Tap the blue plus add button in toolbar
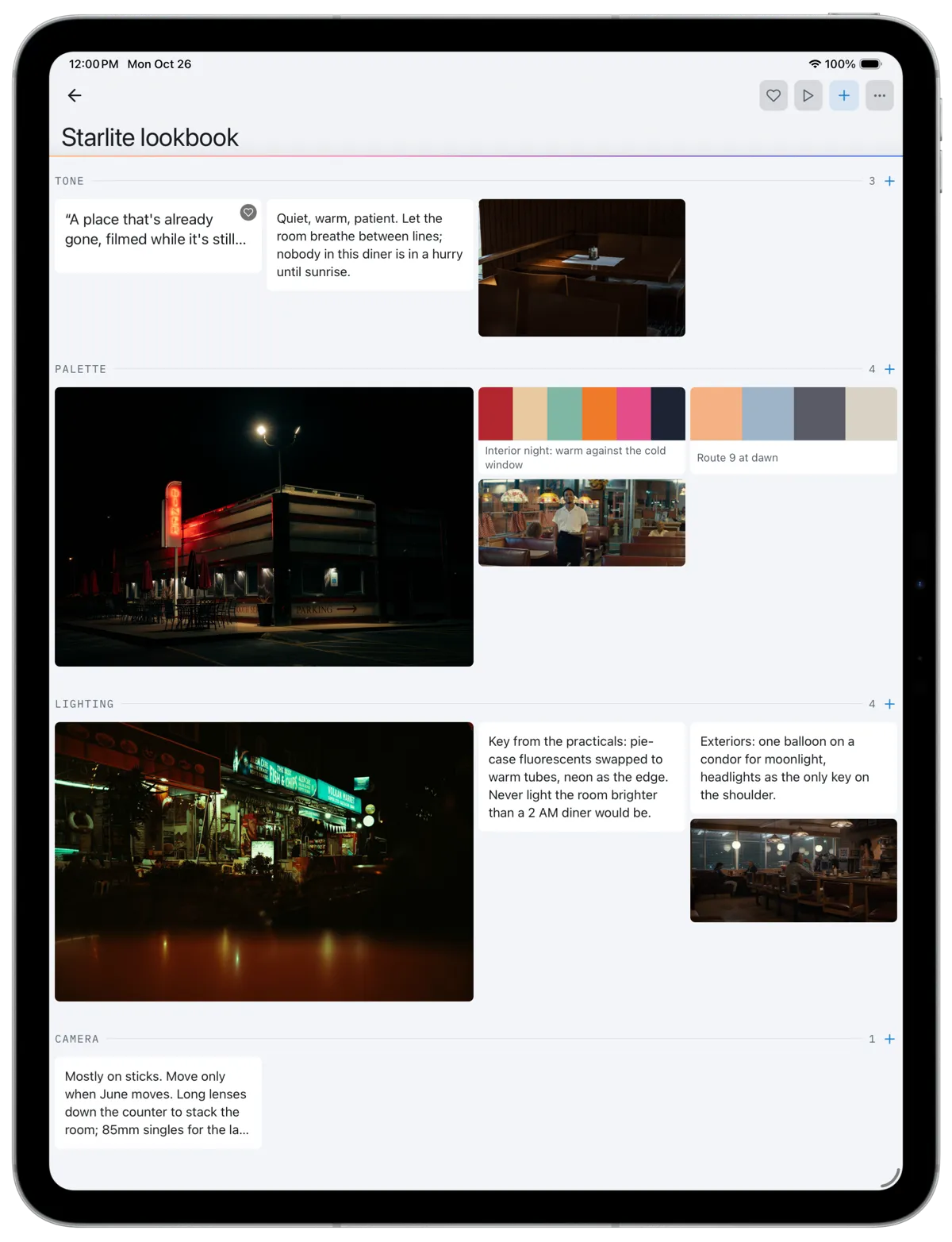 point(844,95)
